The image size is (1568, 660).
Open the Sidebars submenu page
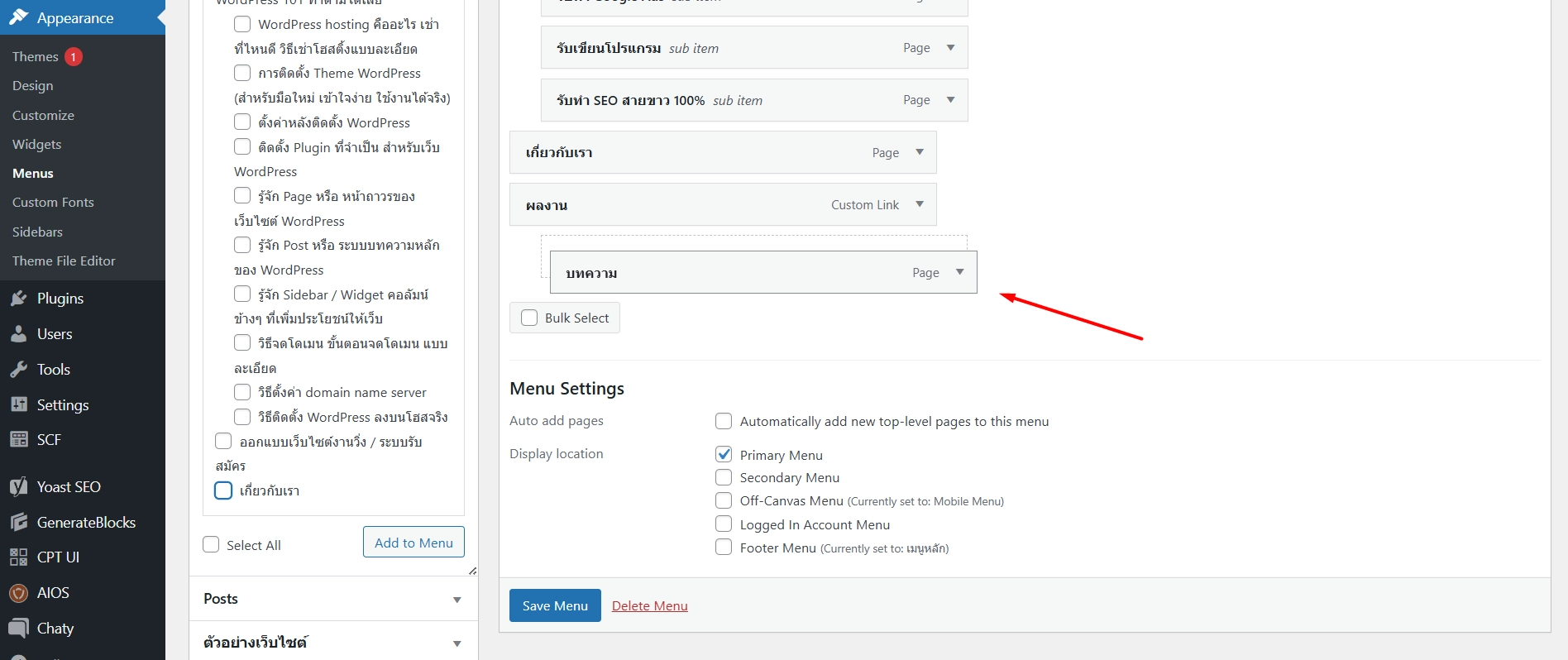(x=37, y=232)
